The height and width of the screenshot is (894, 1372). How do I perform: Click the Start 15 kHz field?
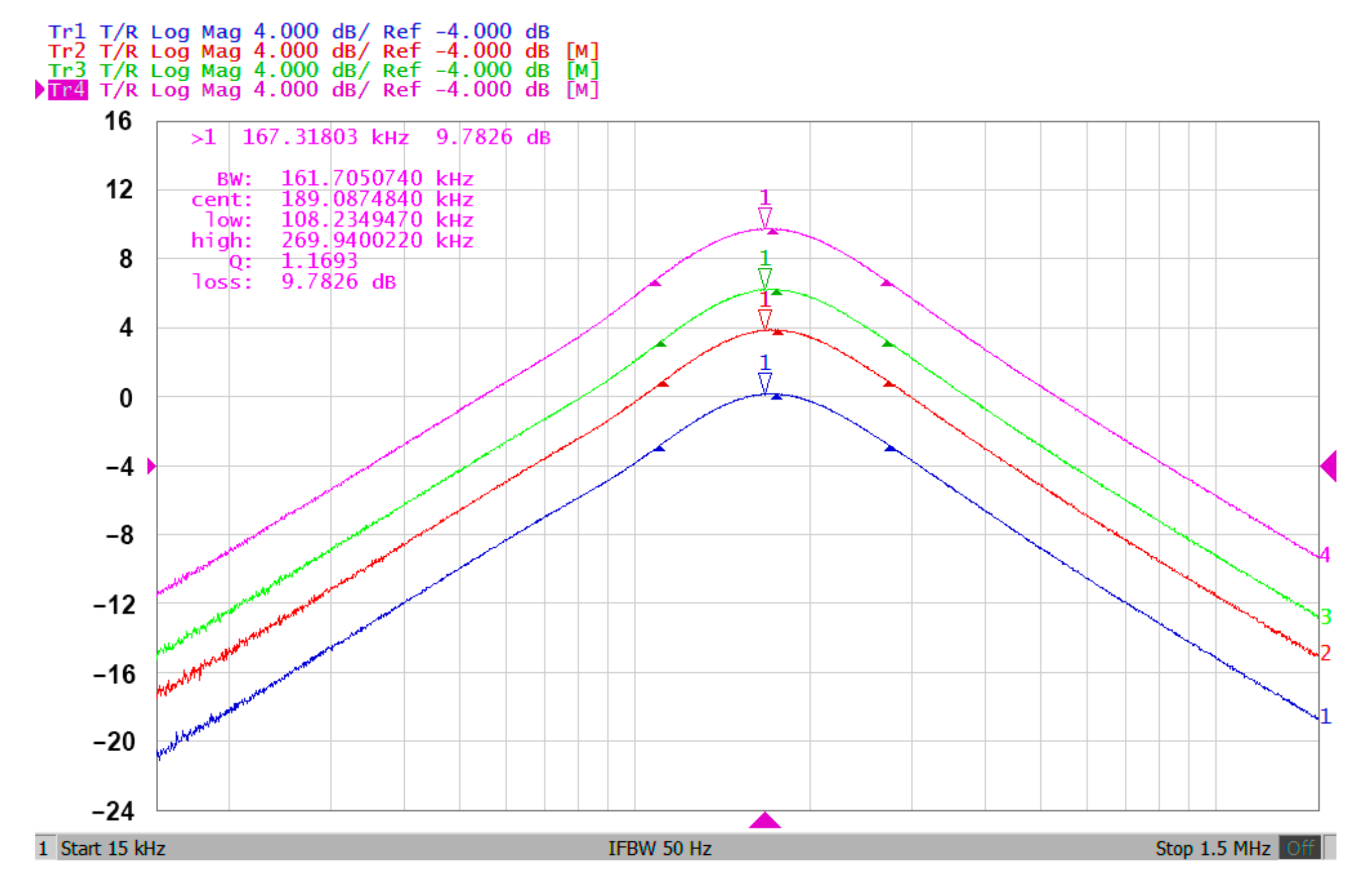(x=113, y=848)
